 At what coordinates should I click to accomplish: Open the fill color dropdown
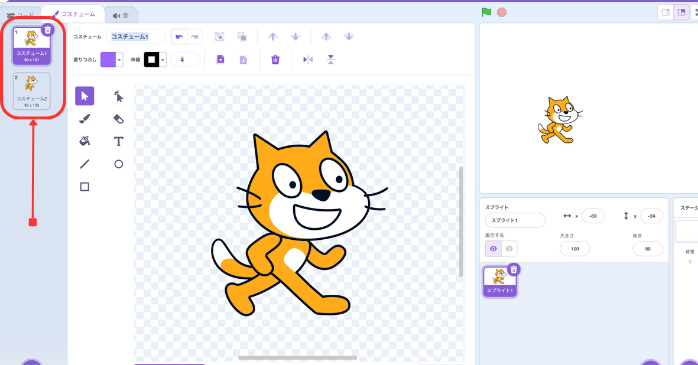[x=119, y=60]
